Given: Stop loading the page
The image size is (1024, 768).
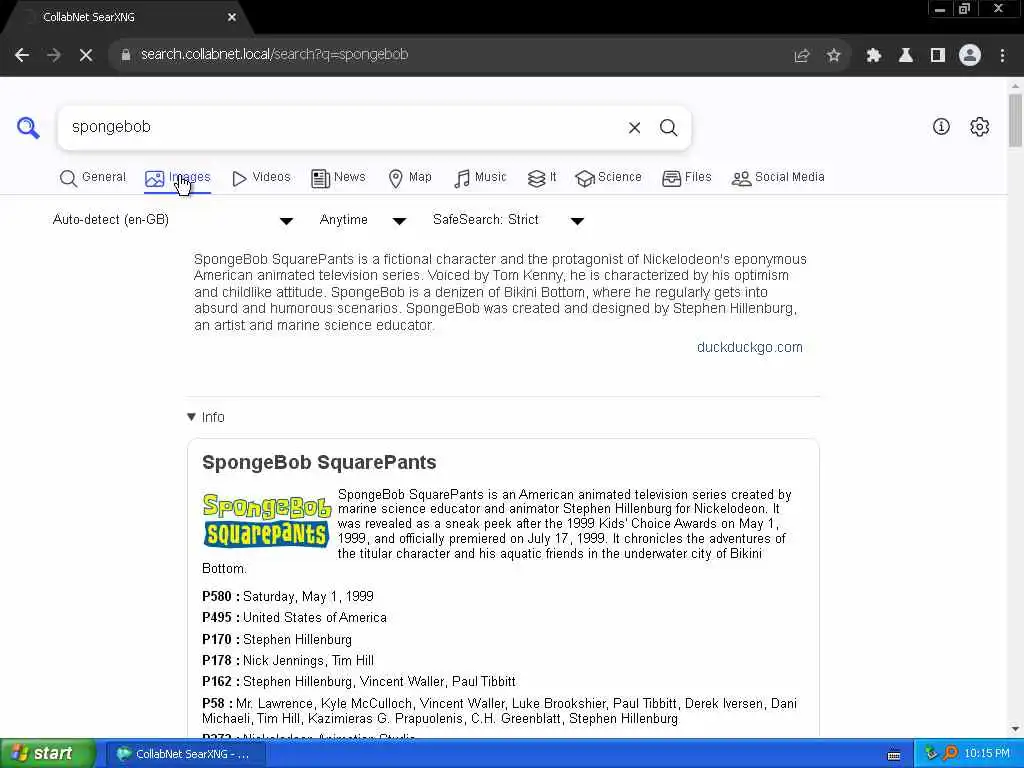Looking at the screenshot, I should coord(86,55).
